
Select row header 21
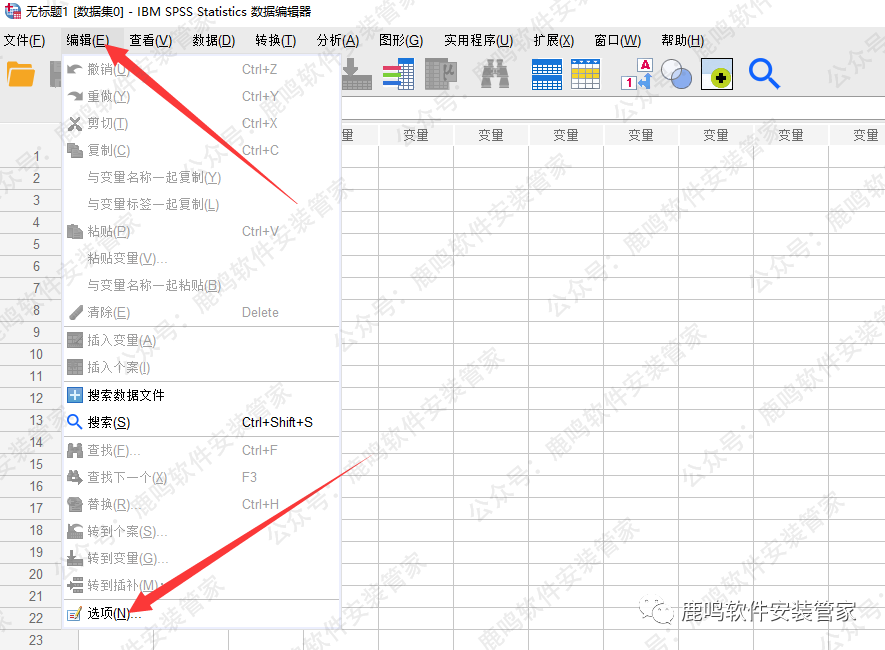point(31,596)
